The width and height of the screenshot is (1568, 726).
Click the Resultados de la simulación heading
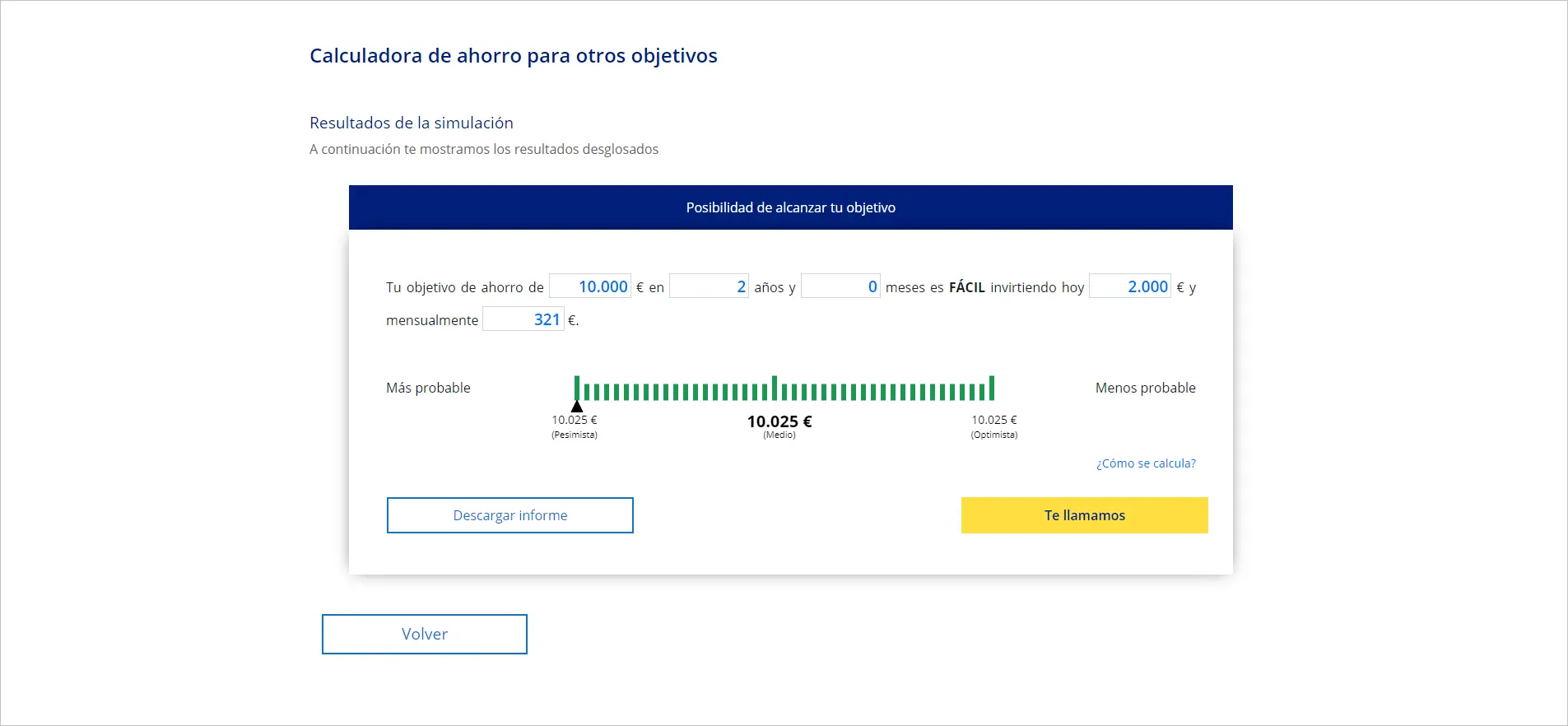coord(412,123)
